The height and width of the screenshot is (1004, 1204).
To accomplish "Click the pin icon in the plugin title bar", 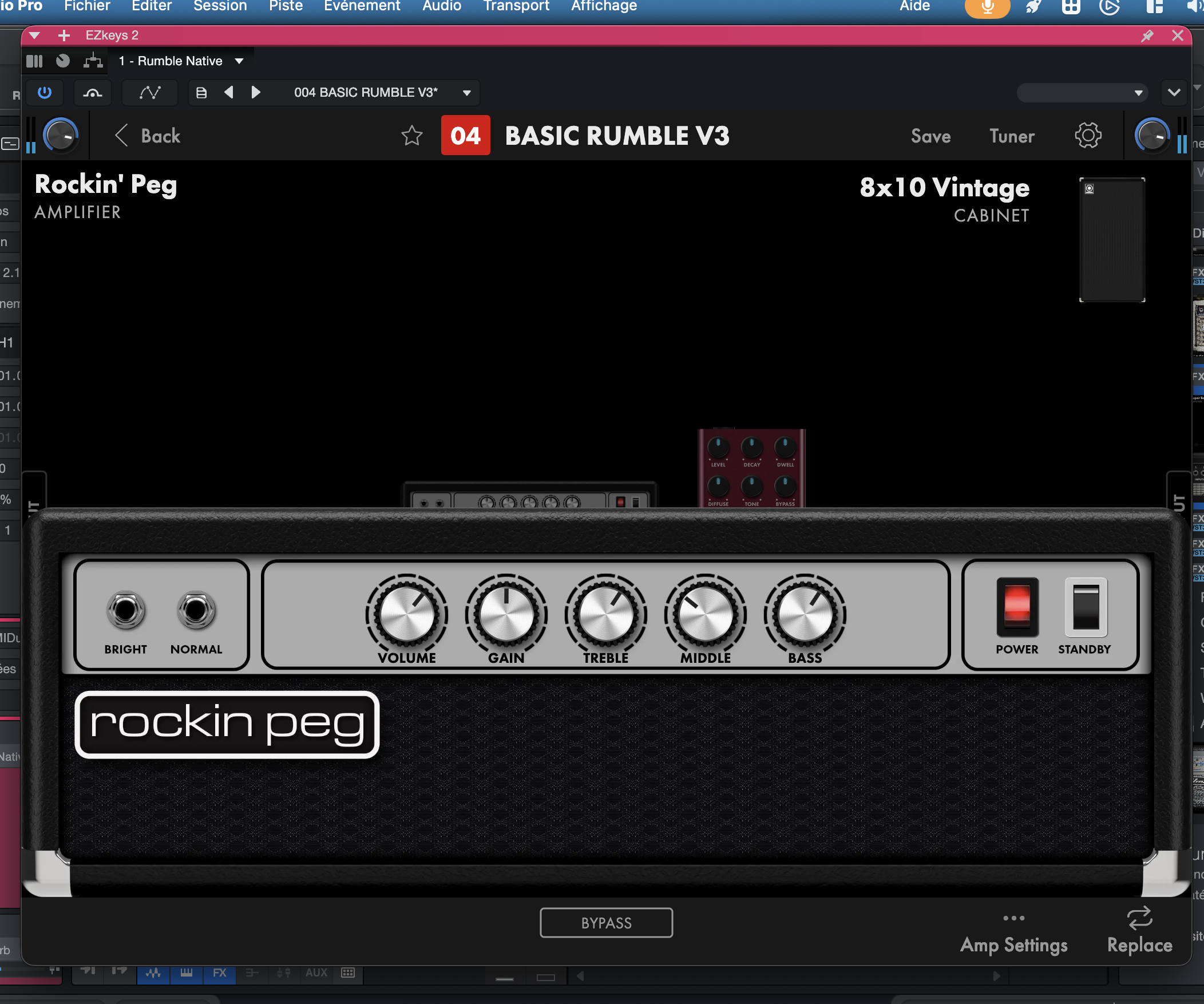I will pyautogui.click(x=1147, y=35).
